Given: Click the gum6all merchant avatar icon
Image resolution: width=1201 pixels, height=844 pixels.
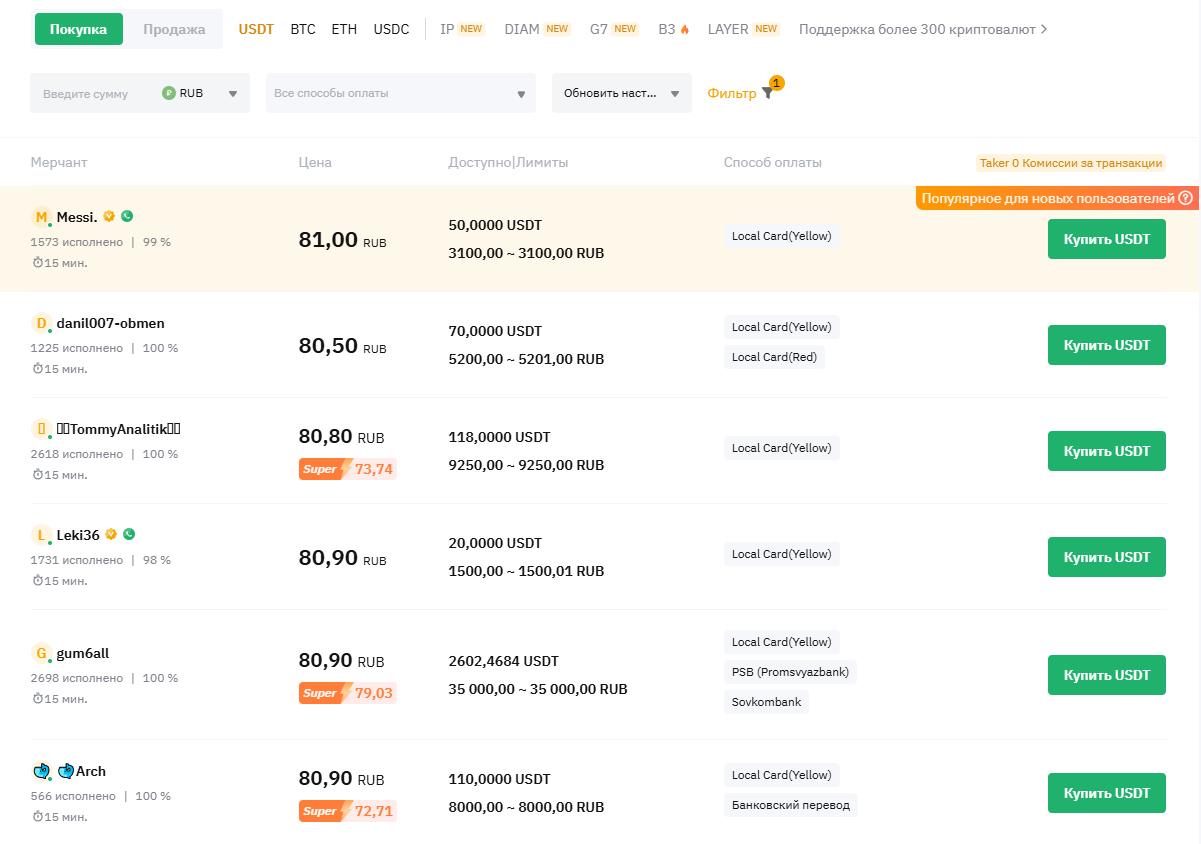Looking at the screenshot, I should [41, 654].
